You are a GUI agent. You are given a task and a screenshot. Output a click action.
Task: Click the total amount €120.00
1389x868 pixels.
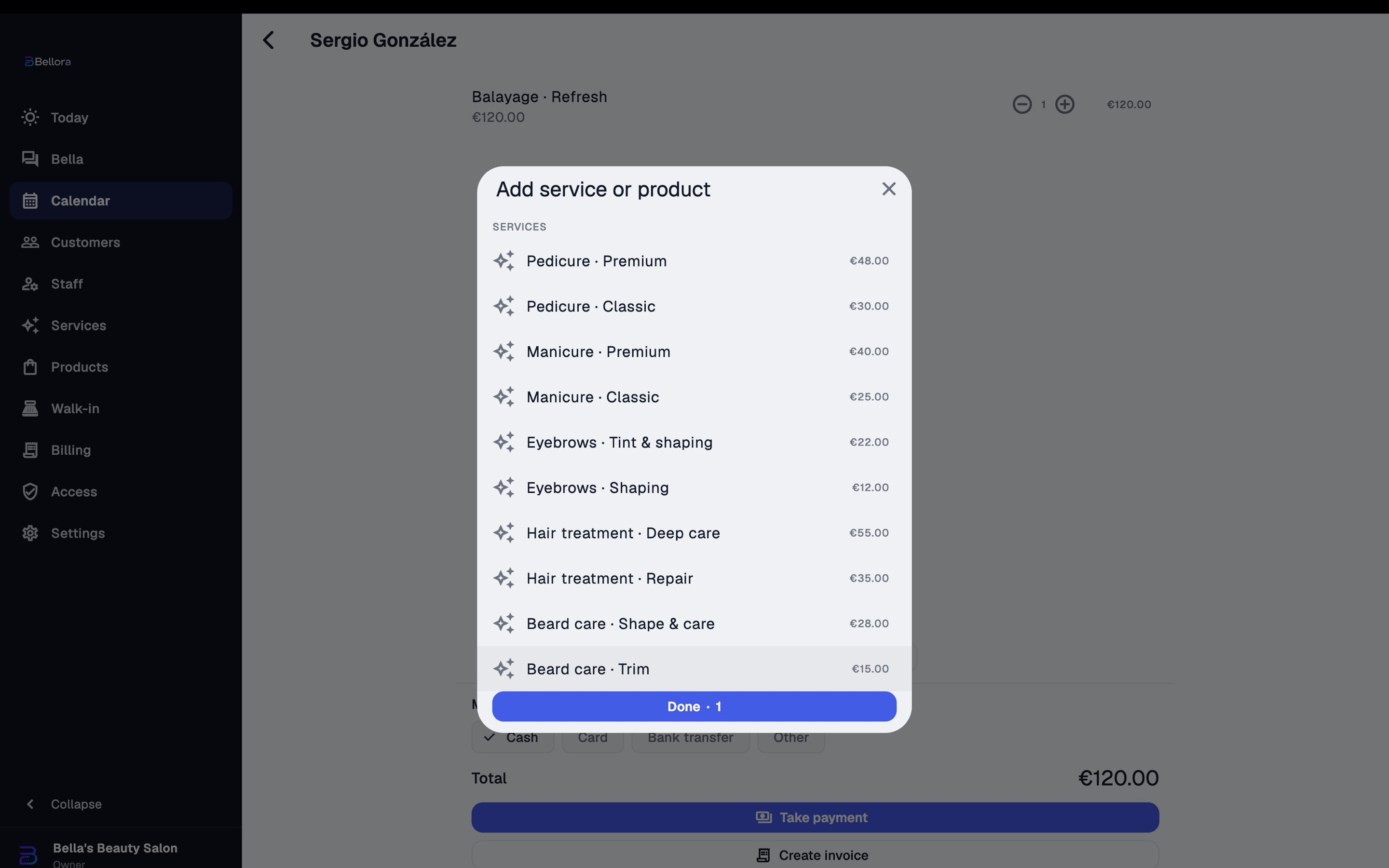tap(1118, 778)
